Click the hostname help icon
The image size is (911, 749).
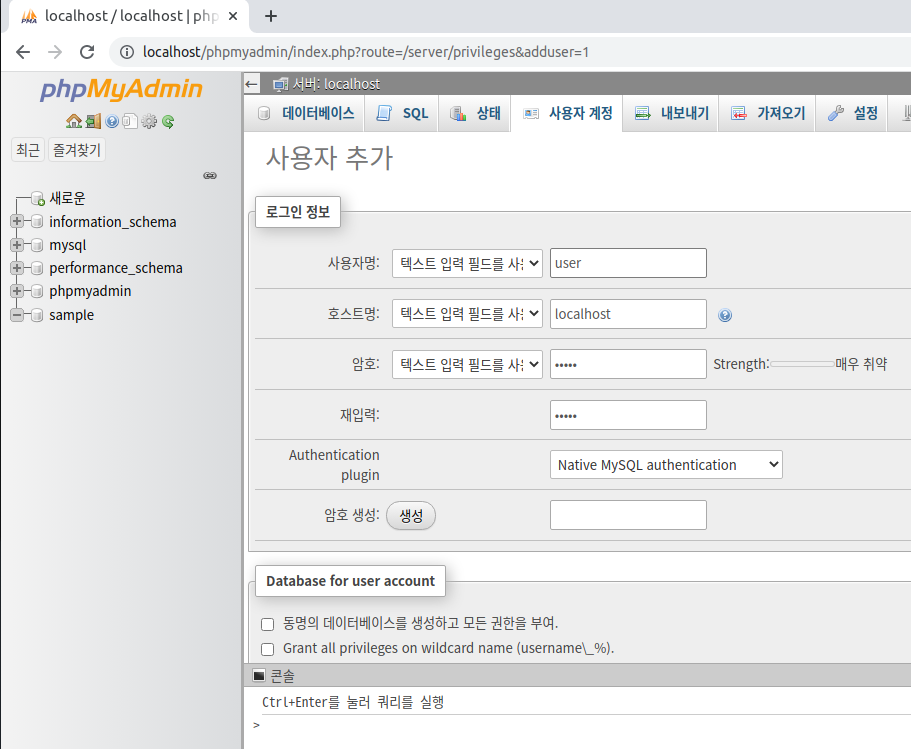[x=725, y=315]
